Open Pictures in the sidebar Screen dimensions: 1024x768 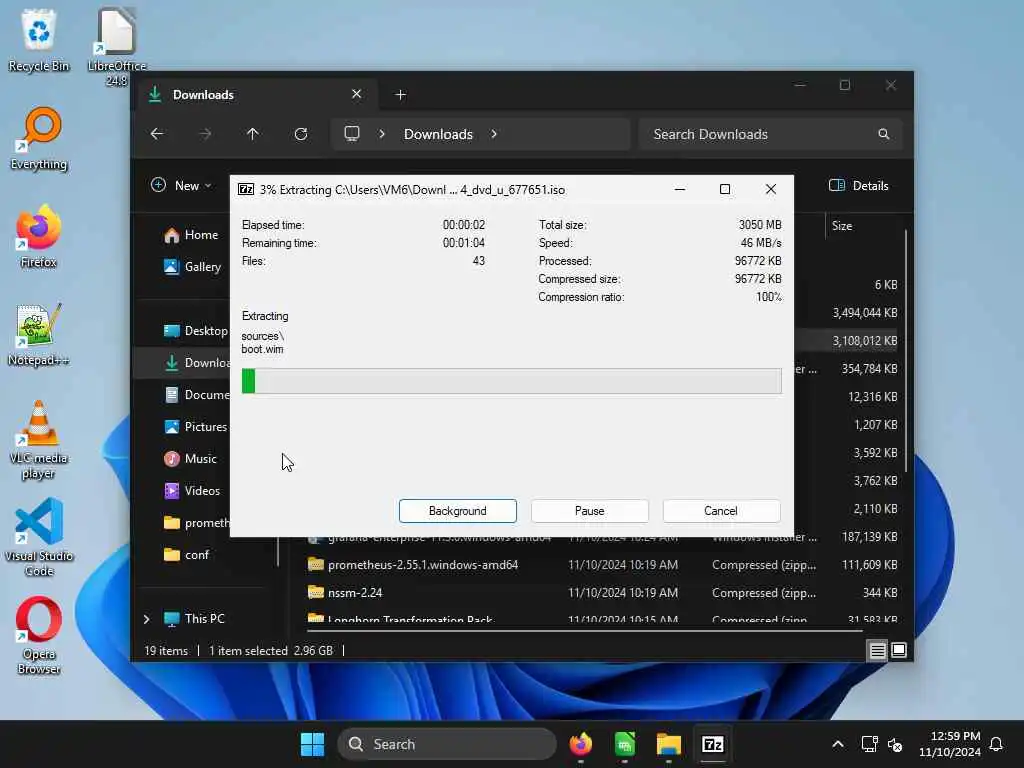tap(195, 426)
